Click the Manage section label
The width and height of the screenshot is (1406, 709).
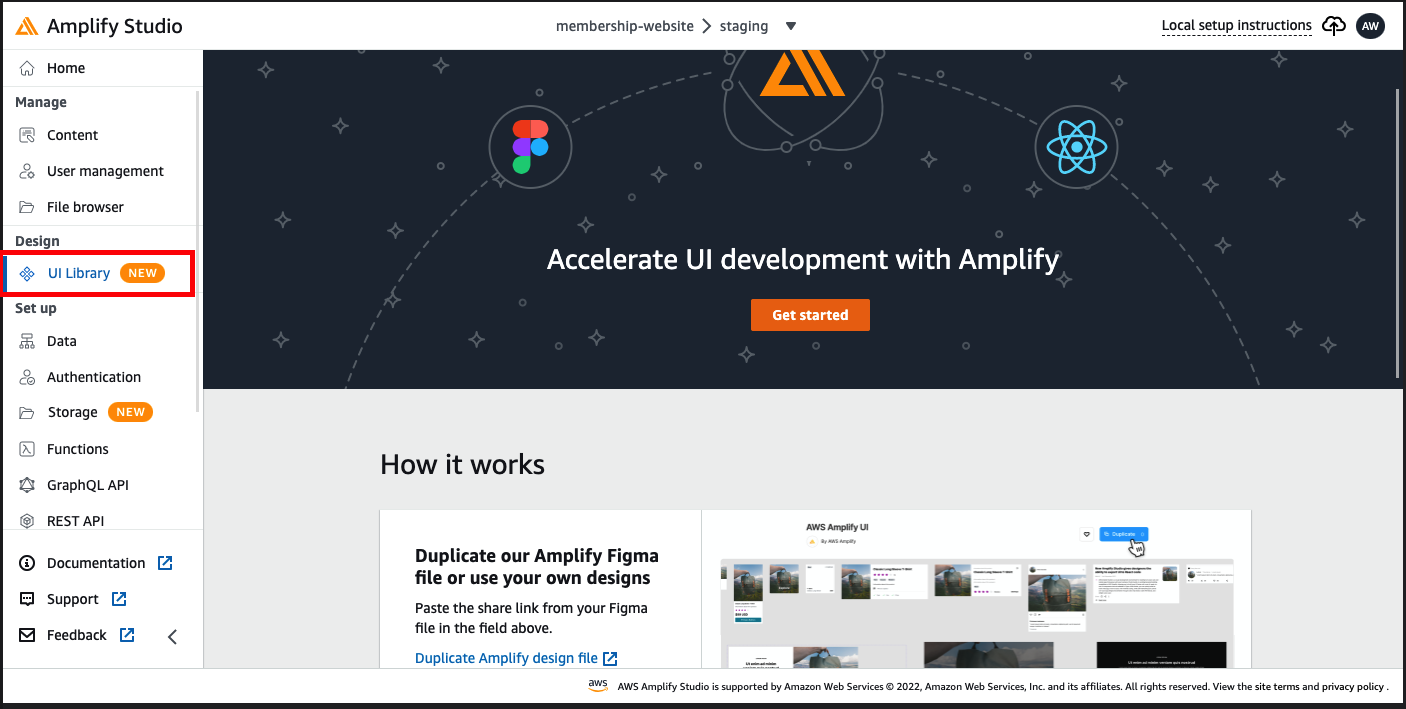tap(41, 102)
